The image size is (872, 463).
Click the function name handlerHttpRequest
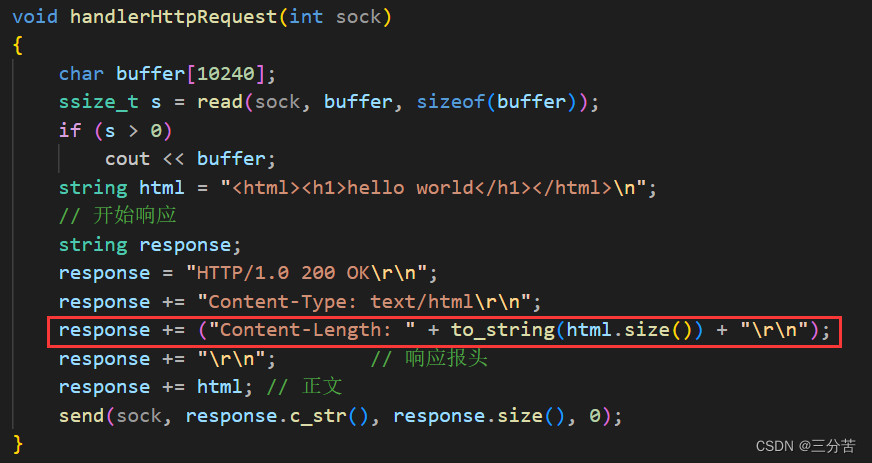click(x=173, y=17)
